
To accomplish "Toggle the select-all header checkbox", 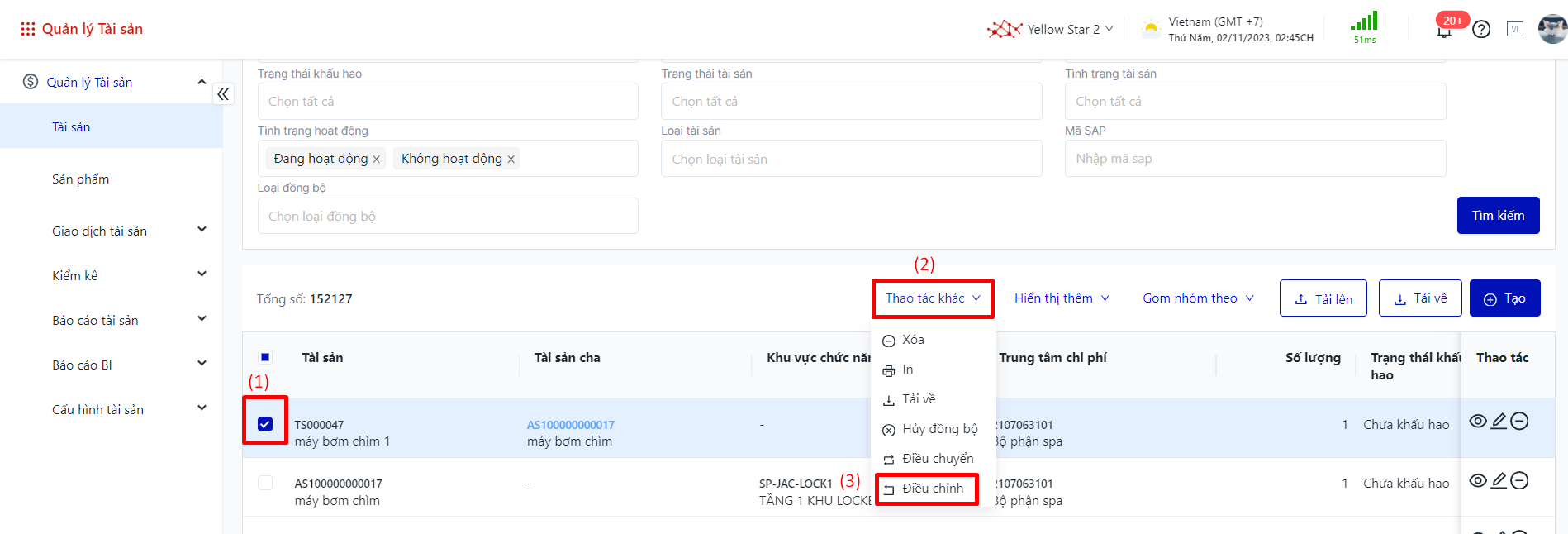I will click(x=265, y=357).
